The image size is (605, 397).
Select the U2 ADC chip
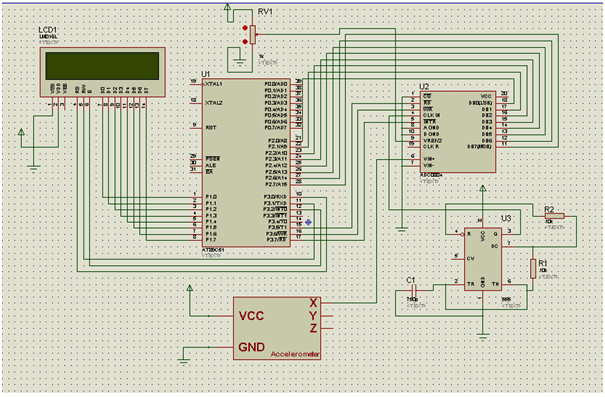(457, 132)
